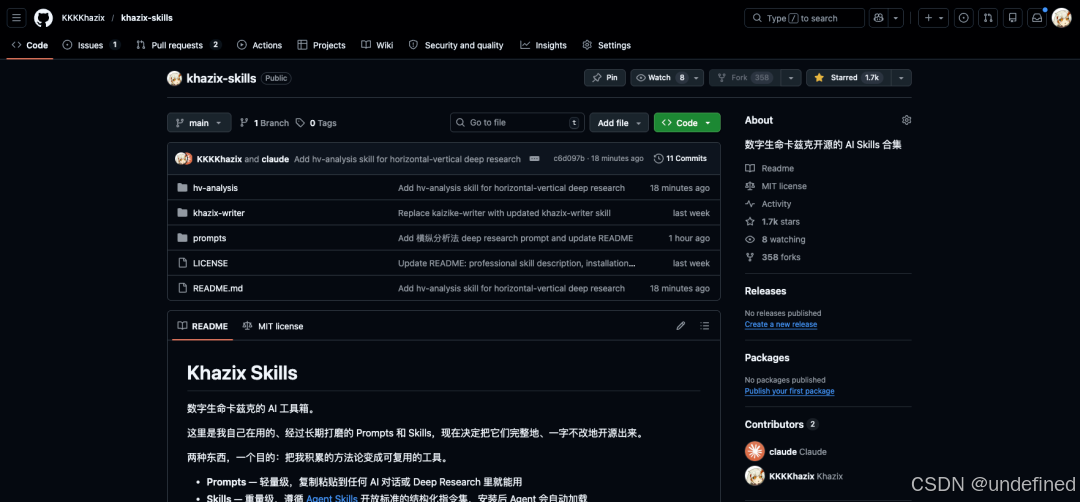Open khazix-writer's commit message link
This screenshot has width=1080, height=502.
pos(504,213)
